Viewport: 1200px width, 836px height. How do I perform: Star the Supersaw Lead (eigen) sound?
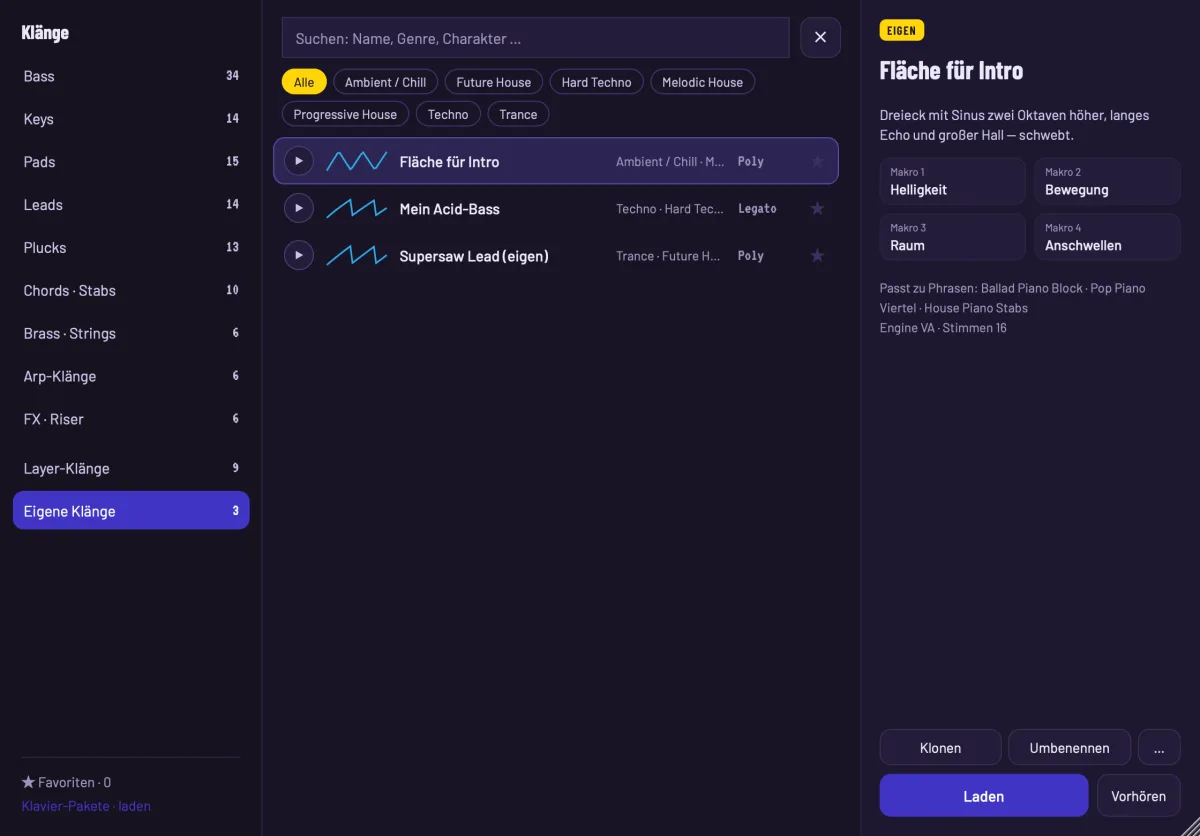[817, 255]
